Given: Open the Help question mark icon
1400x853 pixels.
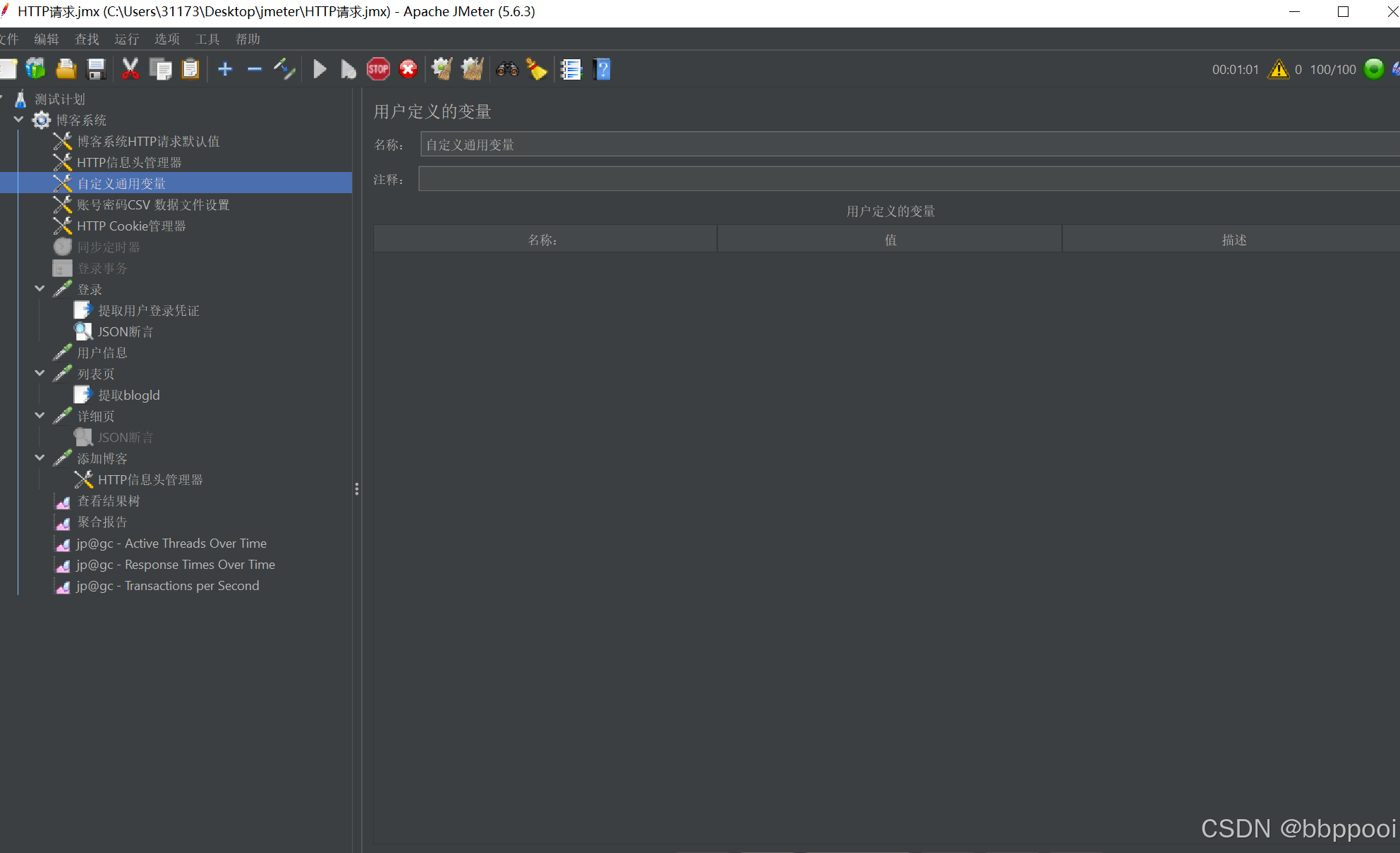Looking at the screenshot, I should pyautogui.click(x=602, y=69).
